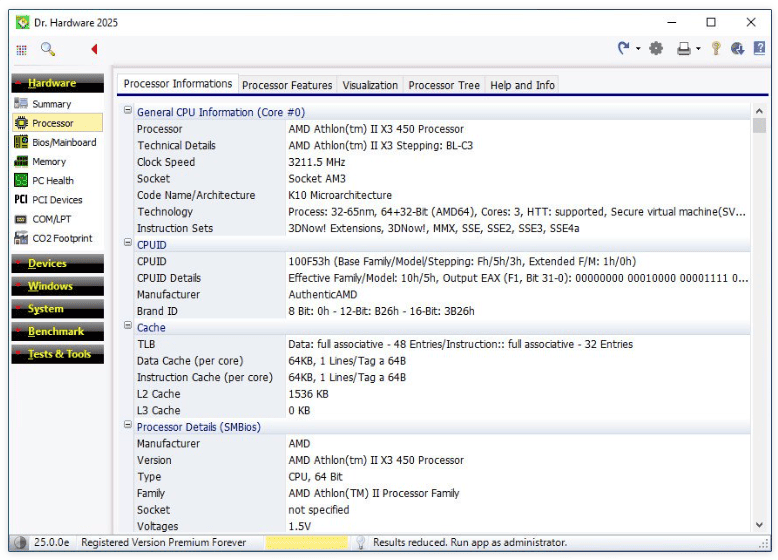Collapse the Hardware sidebar section

coord(58,83)
